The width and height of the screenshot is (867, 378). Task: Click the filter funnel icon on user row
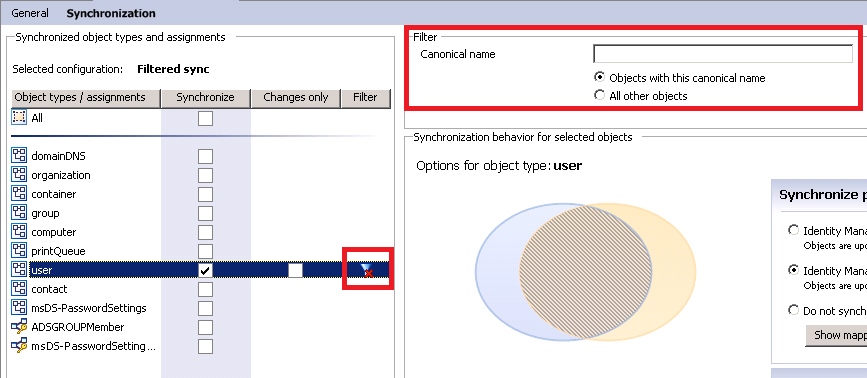tap(367, 270)
